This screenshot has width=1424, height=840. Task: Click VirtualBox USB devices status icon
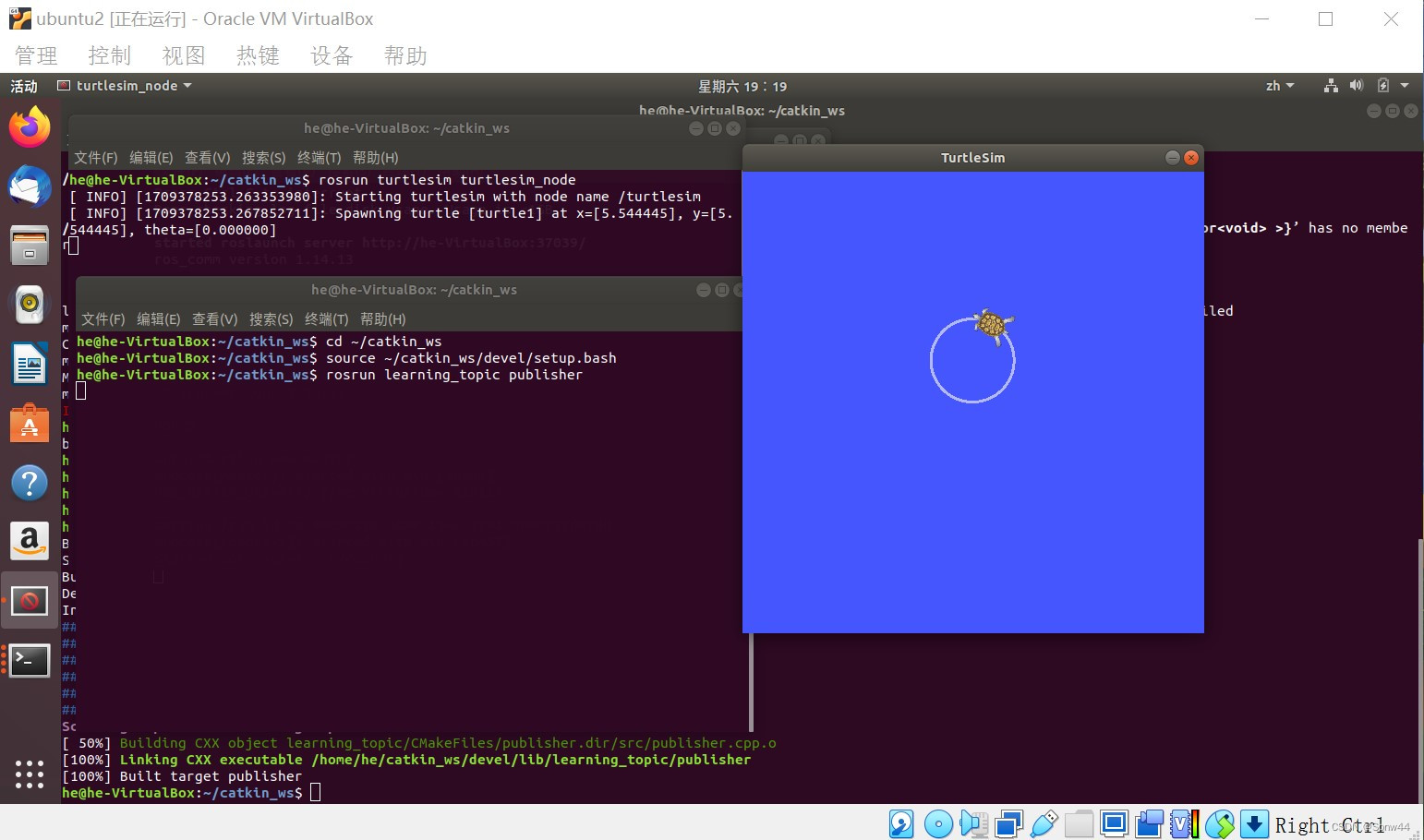point(1044,823)
